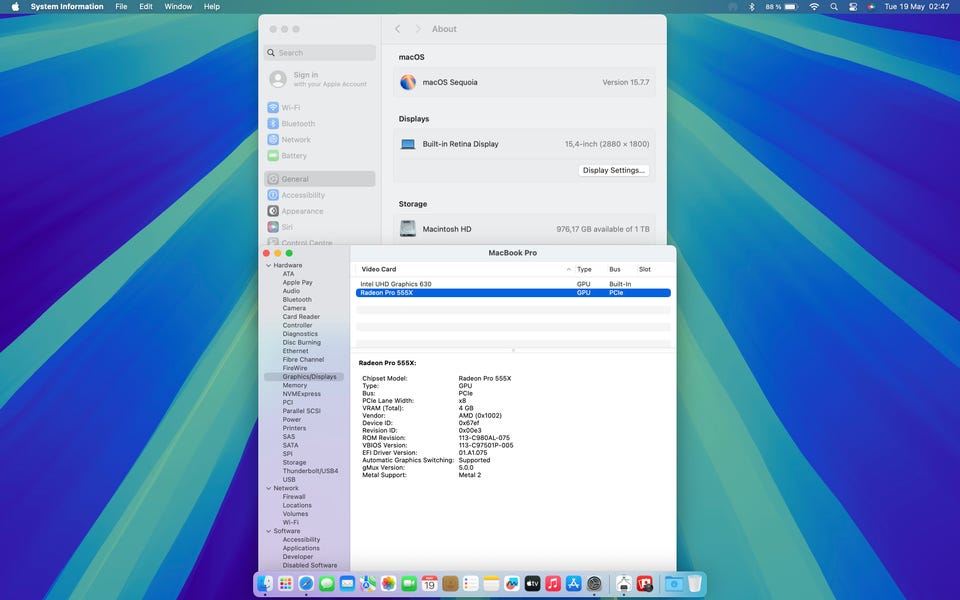Select Firewall under Network
960x600 pixels.
click(x=294, y=497)
